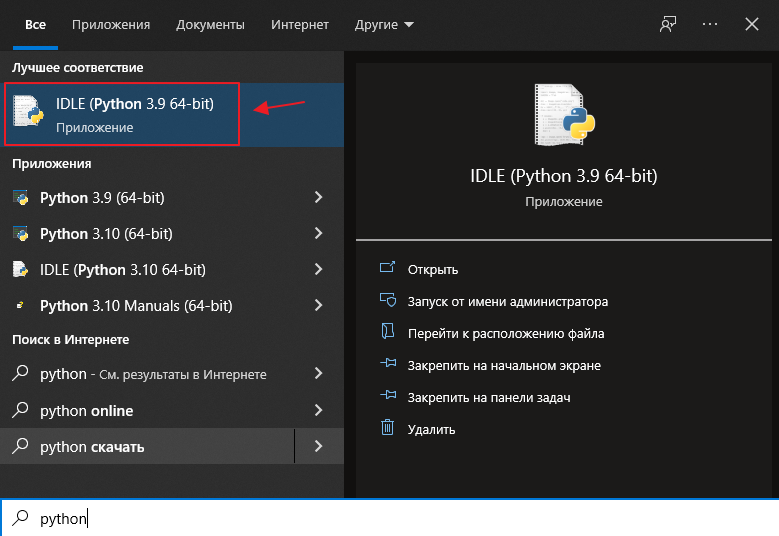Viewport: 779px width, 536px height.
Task: Open the three-dot options menu
Action: (x=709, y=24)
